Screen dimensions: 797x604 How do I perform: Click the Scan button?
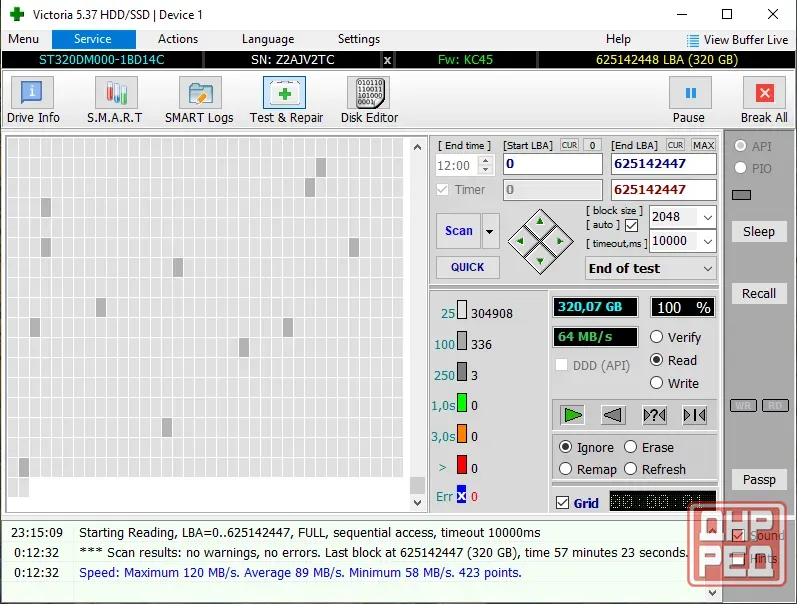point(458,231)
